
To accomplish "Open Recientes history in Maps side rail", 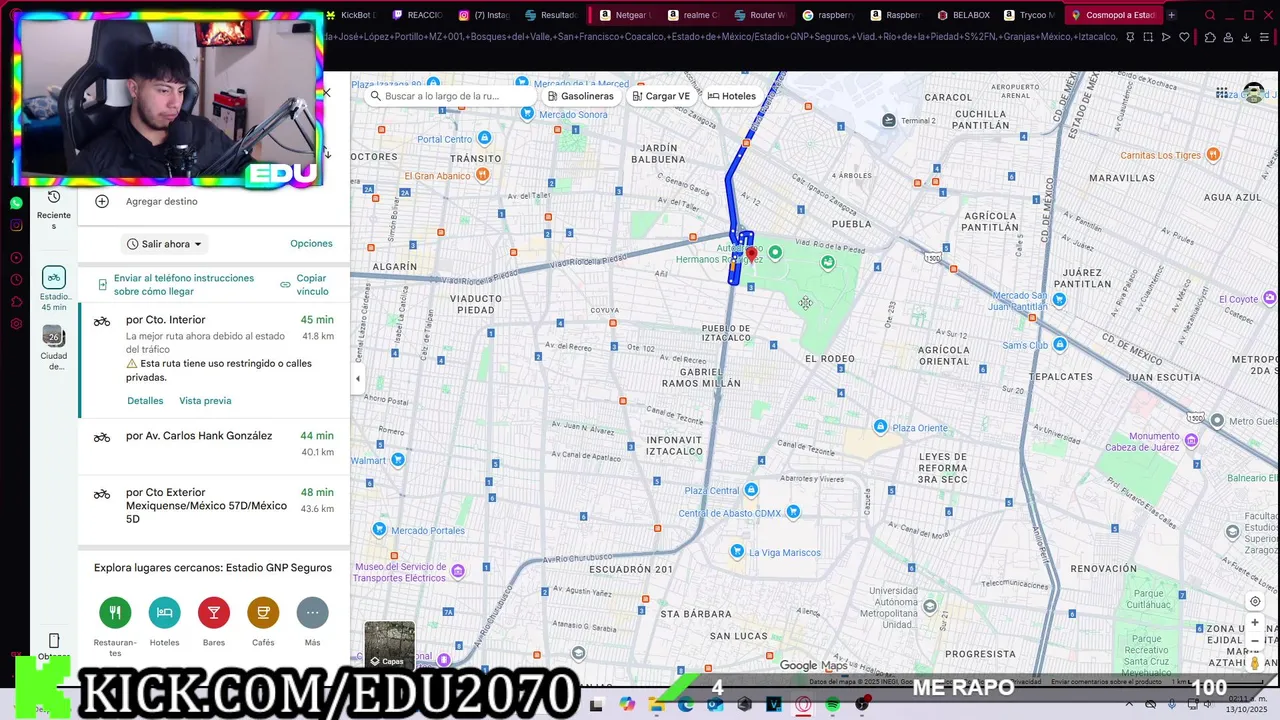I will (x=54, y=207).
